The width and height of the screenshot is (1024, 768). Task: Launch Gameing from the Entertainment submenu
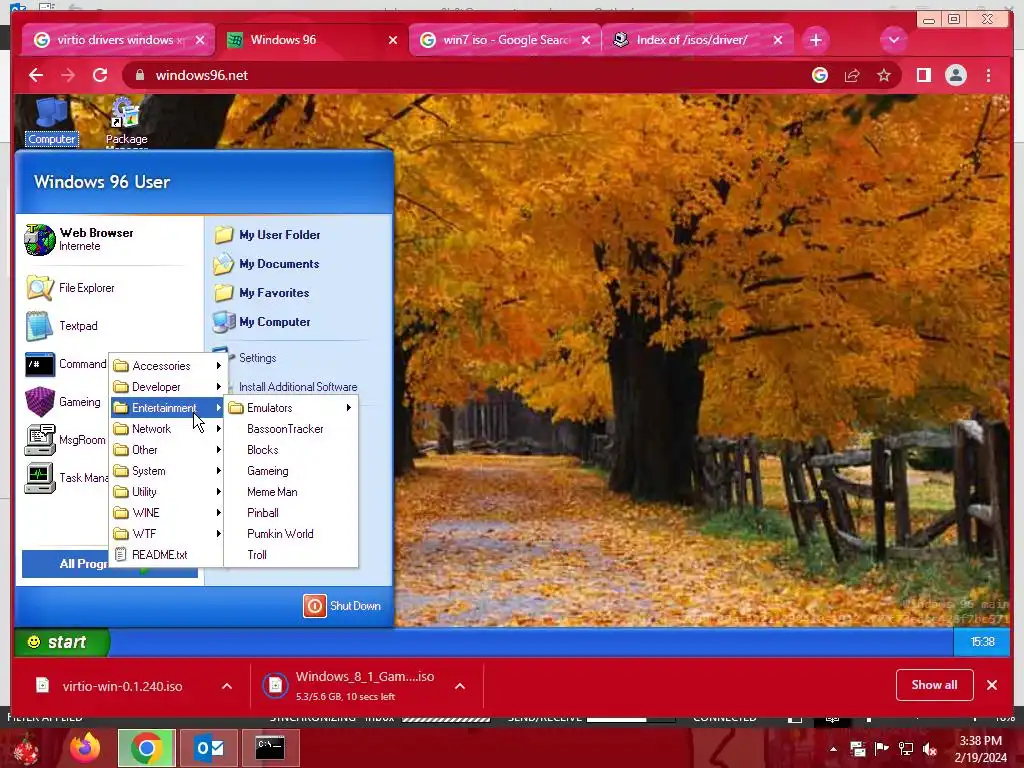point(291,470)
